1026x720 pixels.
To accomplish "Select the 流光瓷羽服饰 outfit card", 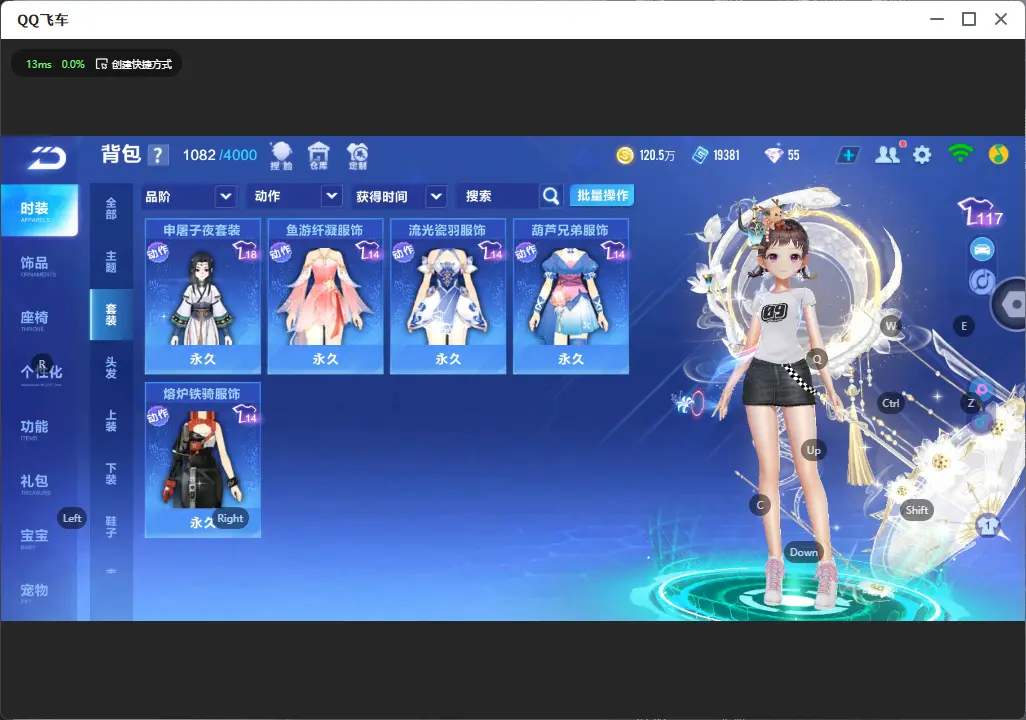I will (448, 297).
